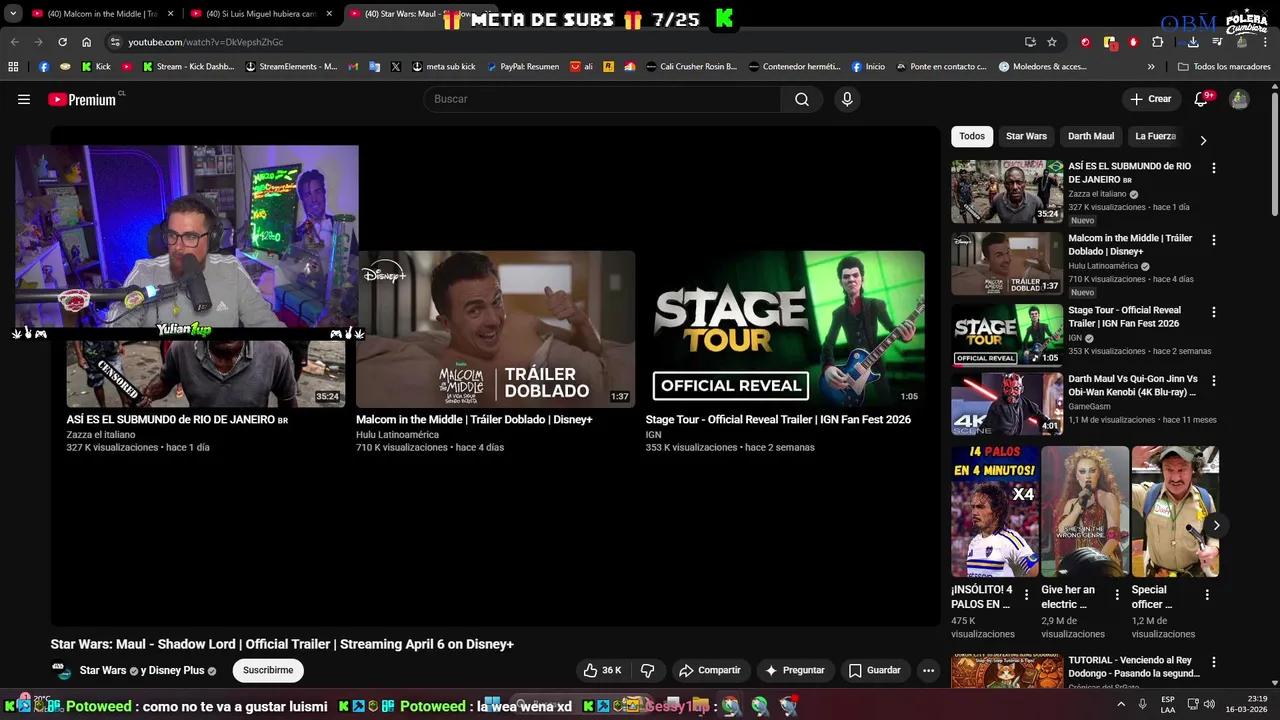Open the Kick bookmark
1280x720 pixels.
pos(94,67)
